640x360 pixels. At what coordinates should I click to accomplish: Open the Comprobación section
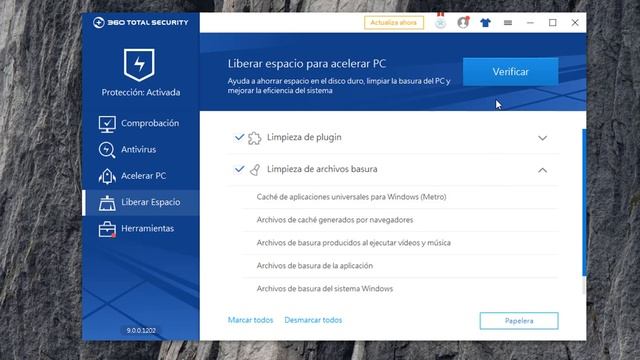click(141, 123)
